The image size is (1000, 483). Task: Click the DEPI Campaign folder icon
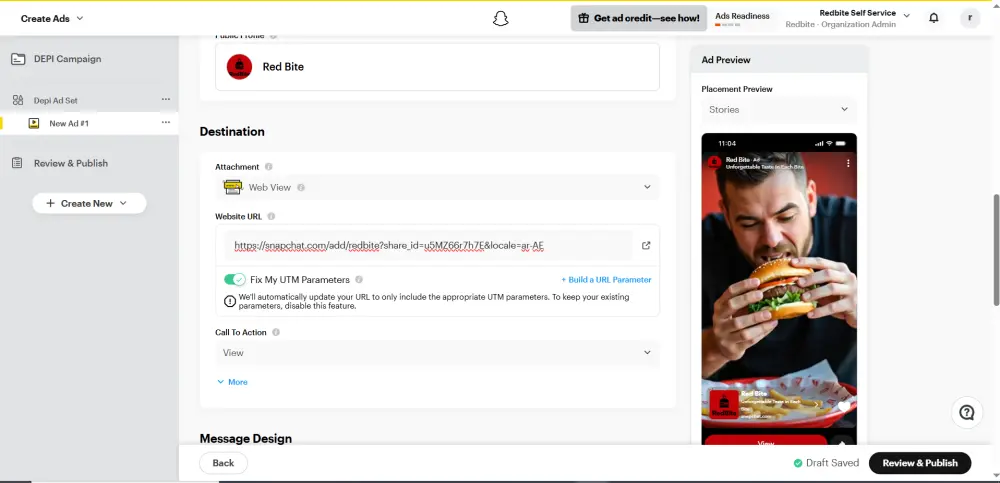pyautogui.click(x=18, y=59)
